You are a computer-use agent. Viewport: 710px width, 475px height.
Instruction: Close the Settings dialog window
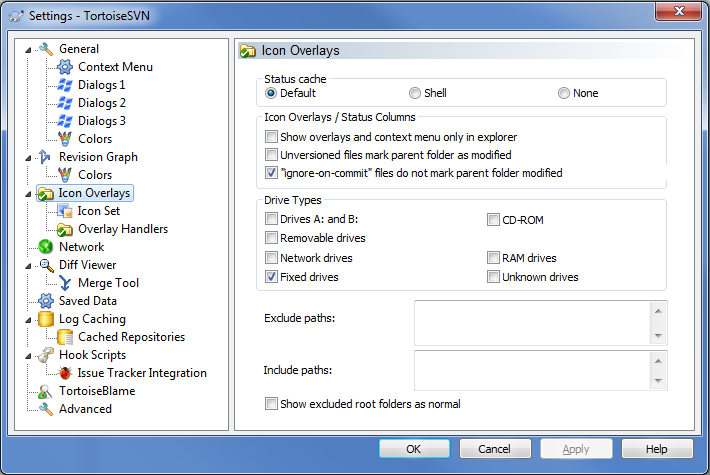tap(678, 11)
